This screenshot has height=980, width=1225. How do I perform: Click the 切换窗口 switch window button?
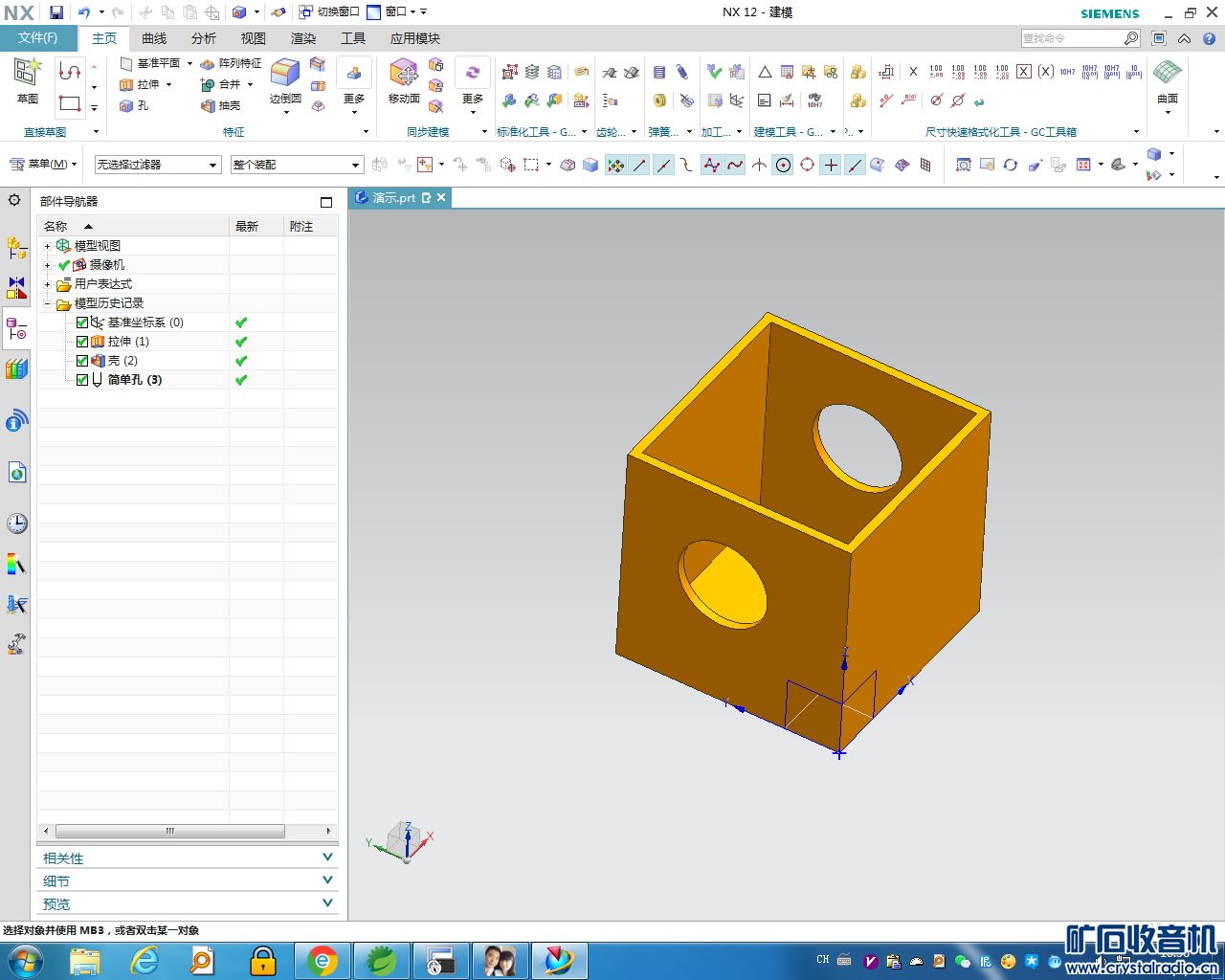[x=328, y=12]
